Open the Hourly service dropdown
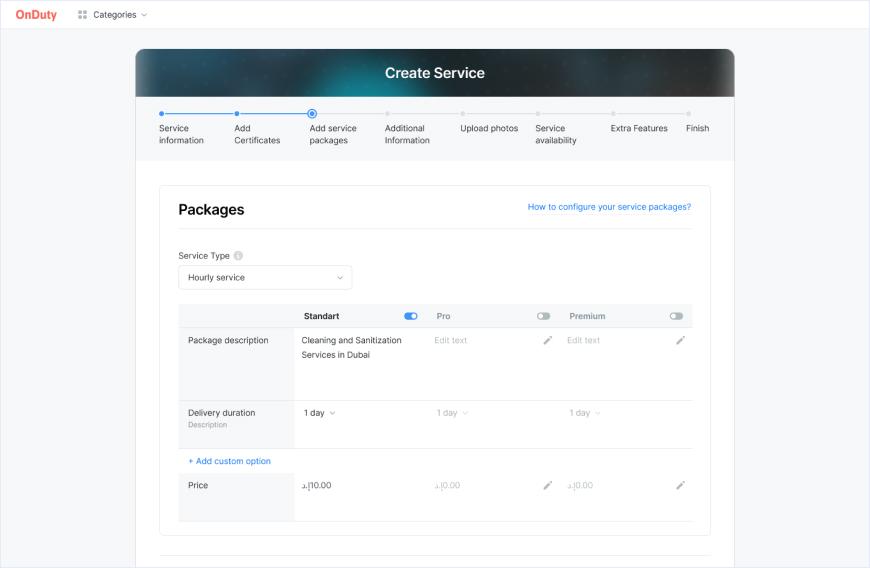 click(265, 277)
